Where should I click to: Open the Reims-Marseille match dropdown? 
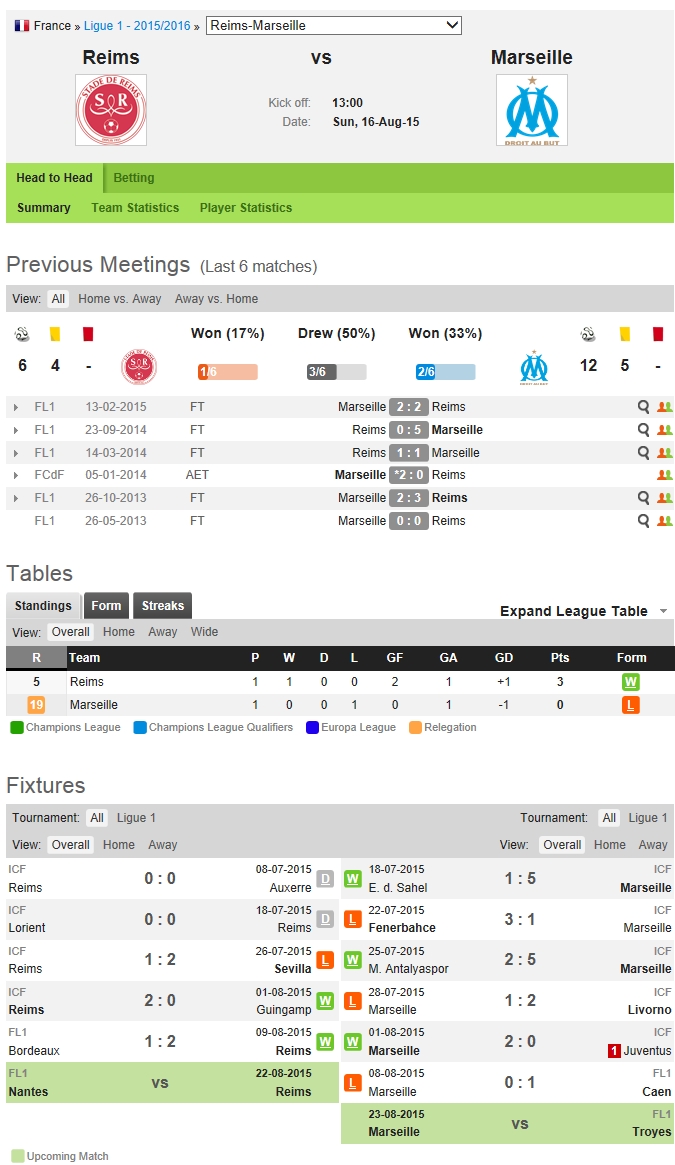pyautogui.click(x=334, y=25)
